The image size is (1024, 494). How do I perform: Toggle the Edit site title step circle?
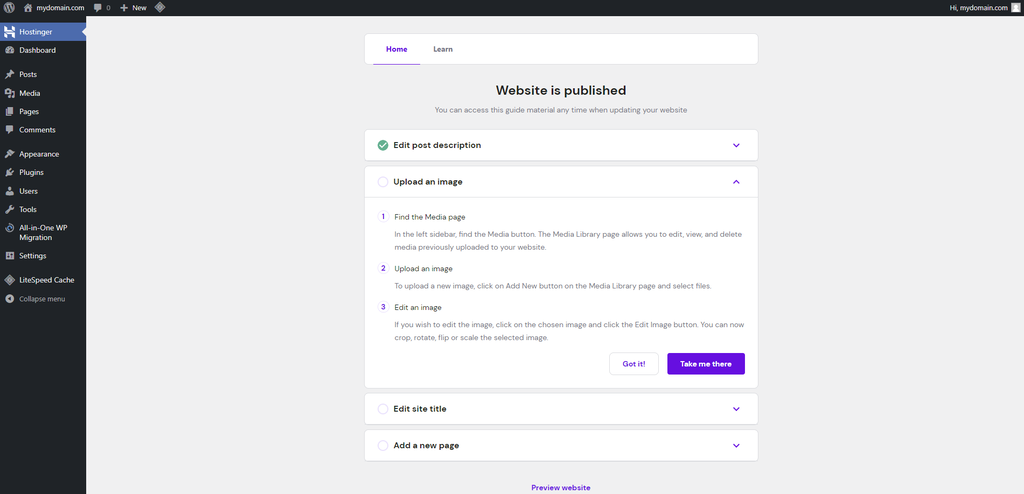[383, 409]
